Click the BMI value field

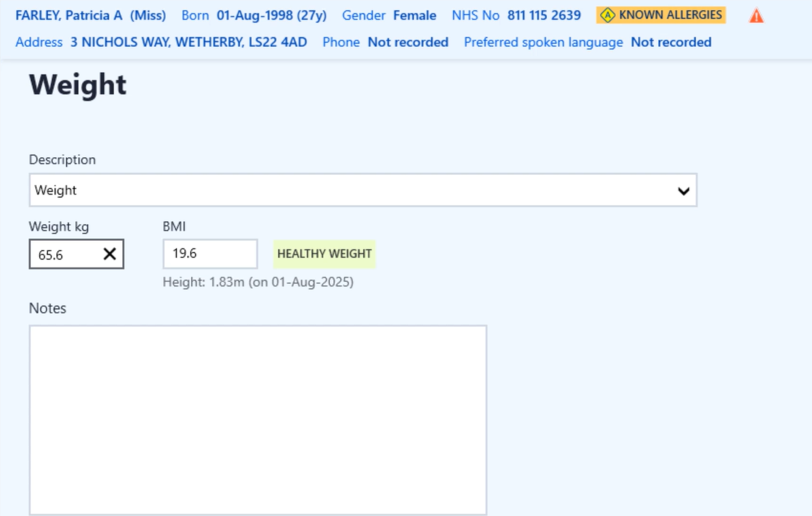210,254
